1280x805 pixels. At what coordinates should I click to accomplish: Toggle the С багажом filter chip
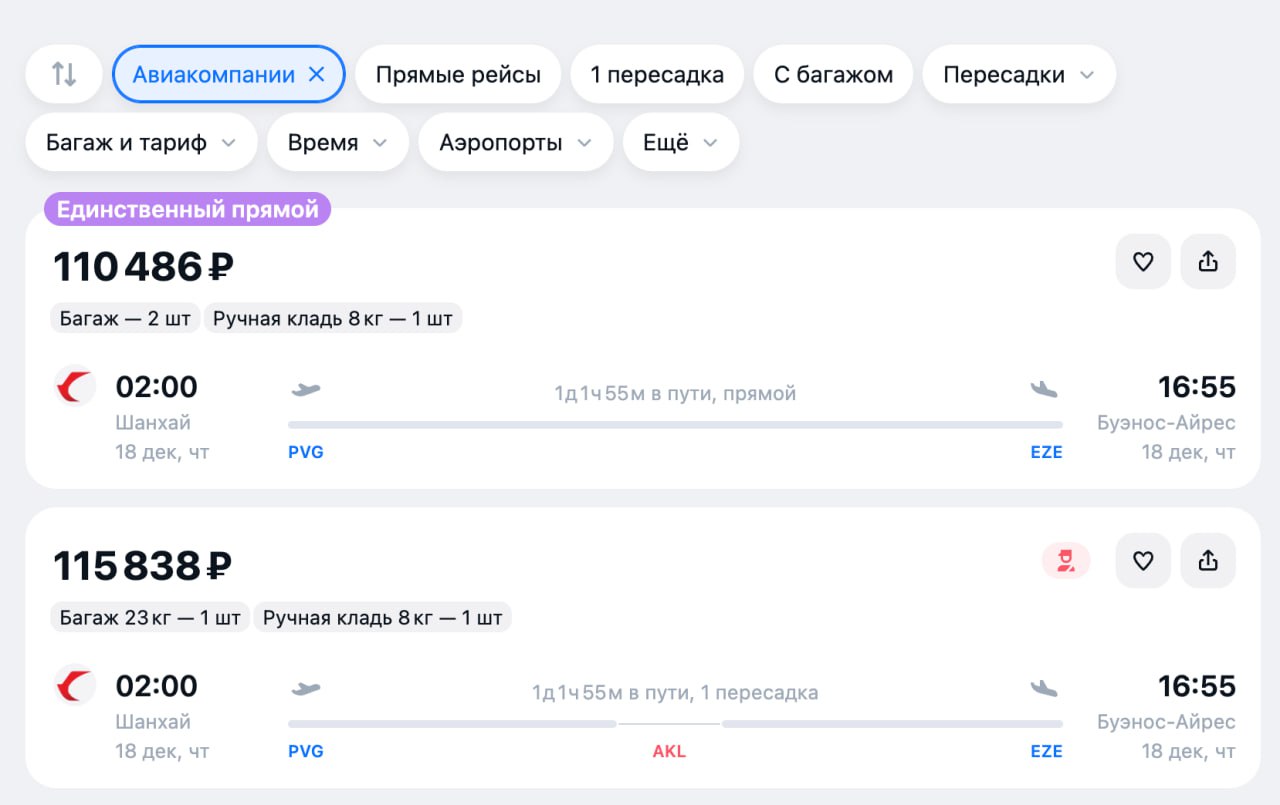(833, 74)
